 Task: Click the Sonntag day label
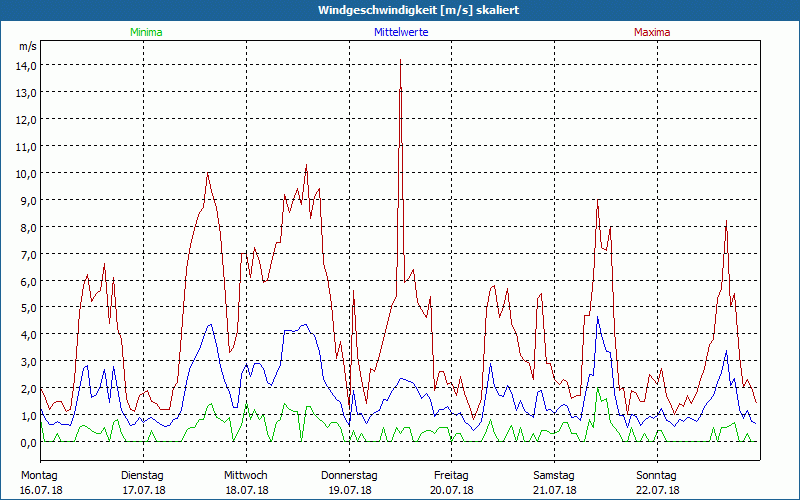[x=656, y=475]
